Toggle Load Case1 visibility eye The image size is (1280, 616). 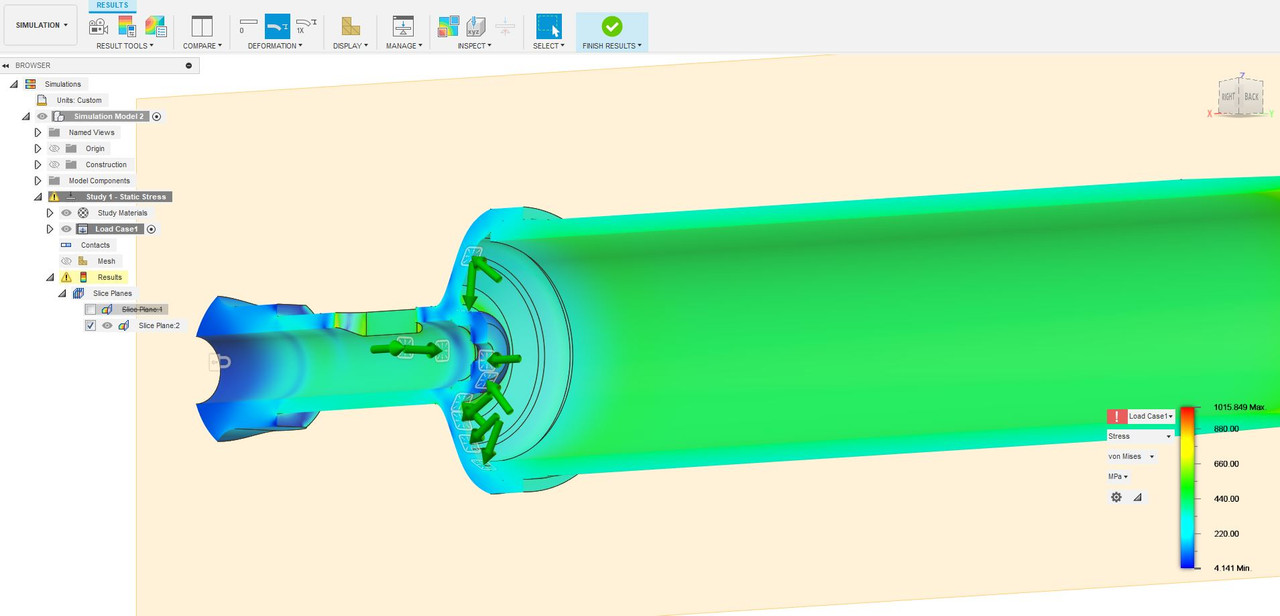tap(66, 229)
